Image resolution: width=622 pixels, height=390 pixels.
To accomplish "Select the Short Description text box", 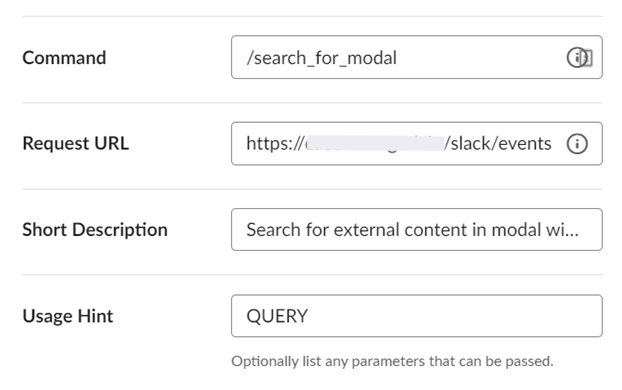I will pos(417,230).
